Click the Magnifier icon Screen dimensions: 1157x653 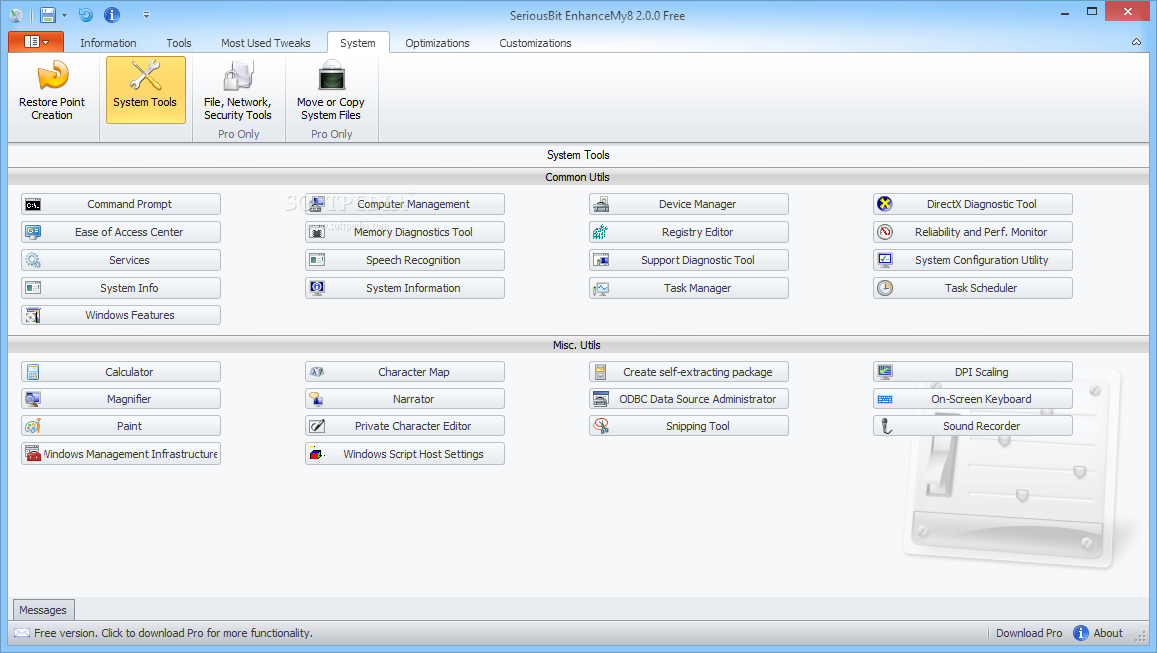(x=33, y=399)
